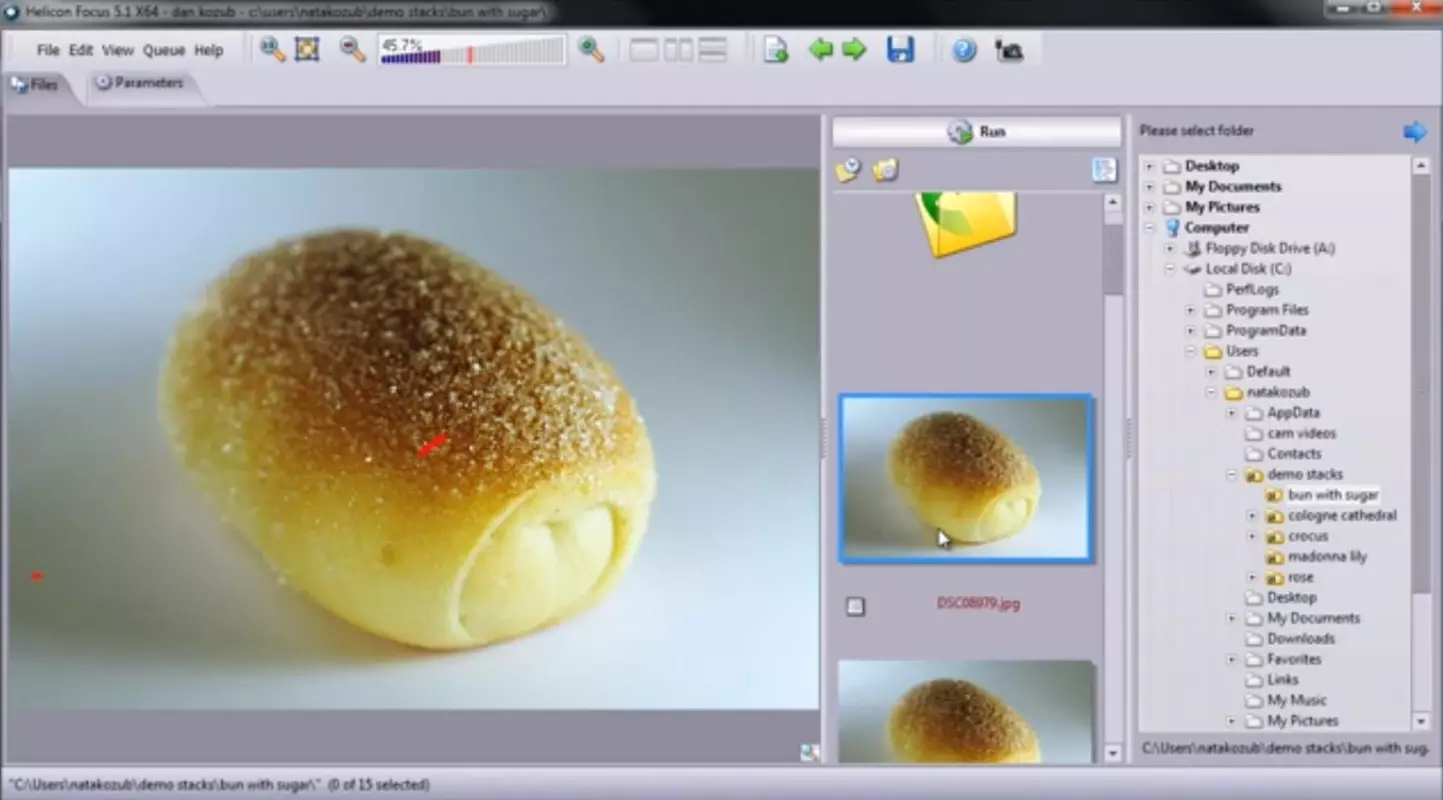Click the Helicon Focus title bar app icon
The width and height of the screenshot is (1443, 800).
coord(12,11)
